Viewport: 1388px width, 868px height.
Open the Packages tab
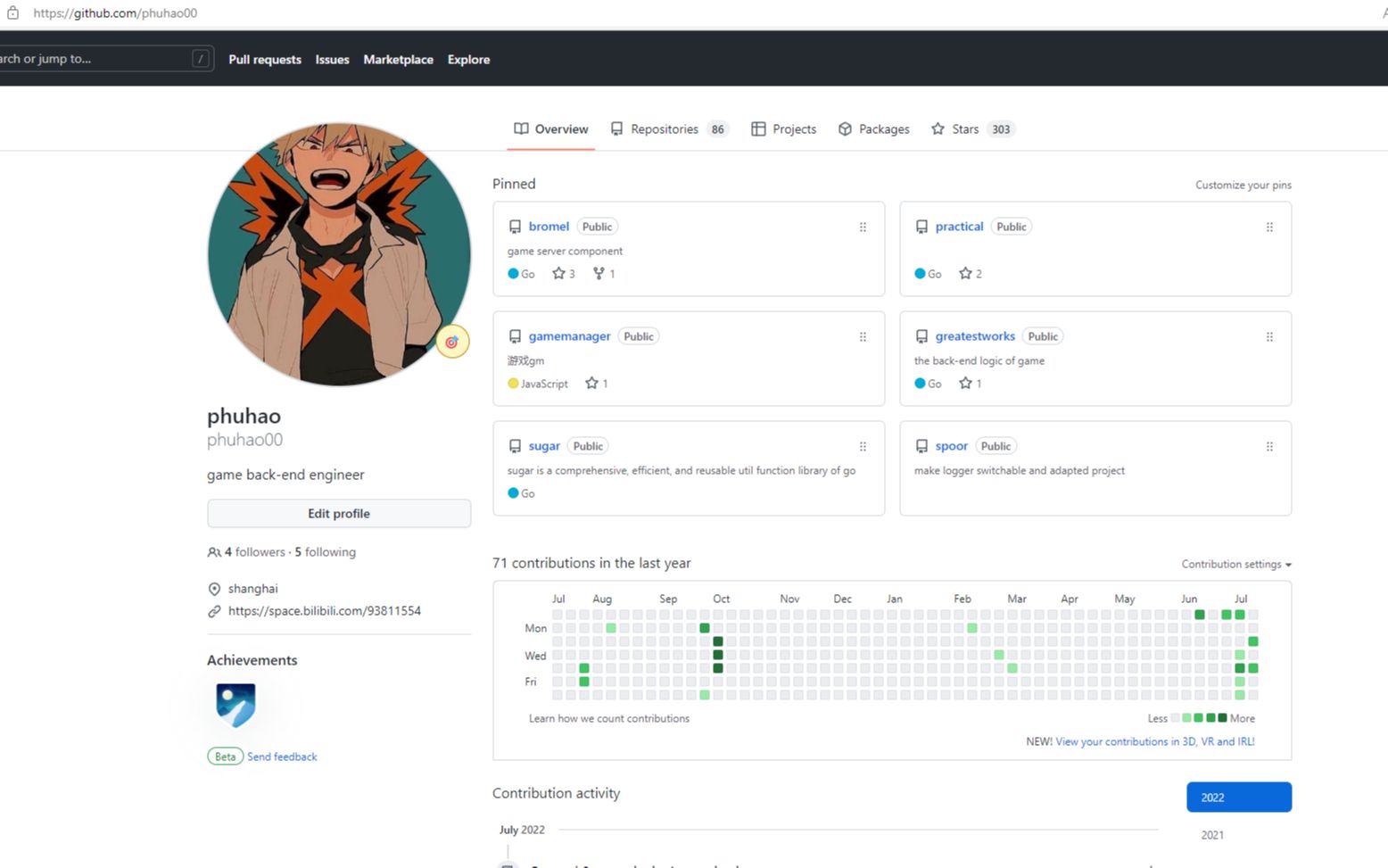click(874, 129)
